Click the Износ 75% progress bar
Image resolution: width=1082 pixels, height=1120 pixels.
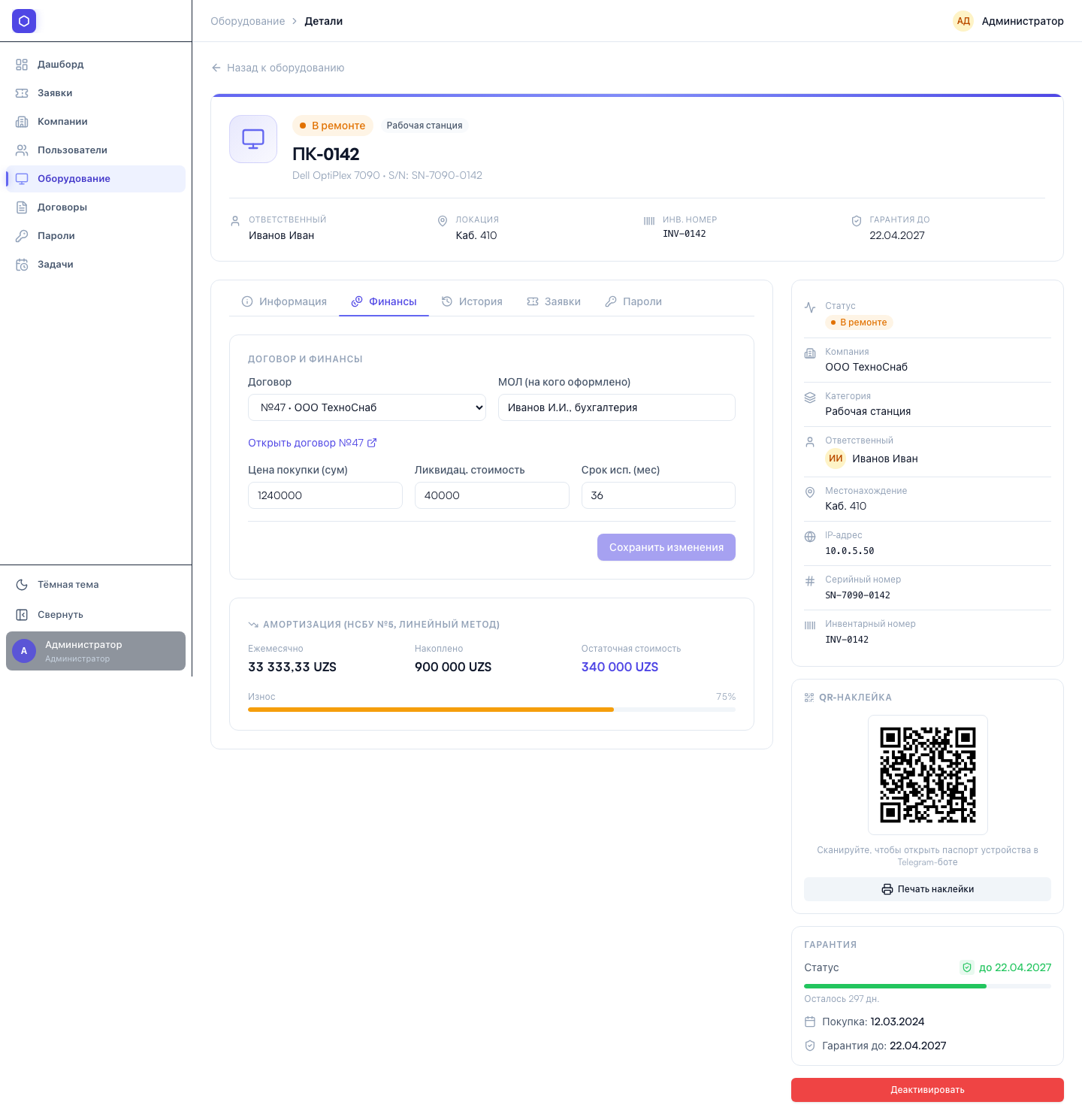491,710
